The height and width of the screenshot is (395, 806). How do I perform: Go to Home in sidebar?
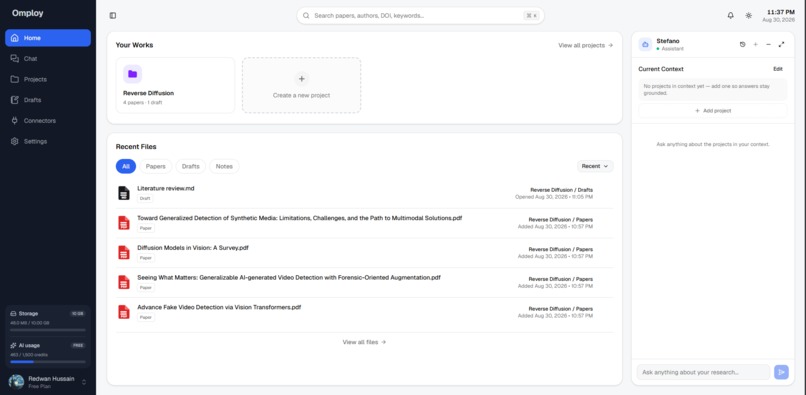(48, 38)
